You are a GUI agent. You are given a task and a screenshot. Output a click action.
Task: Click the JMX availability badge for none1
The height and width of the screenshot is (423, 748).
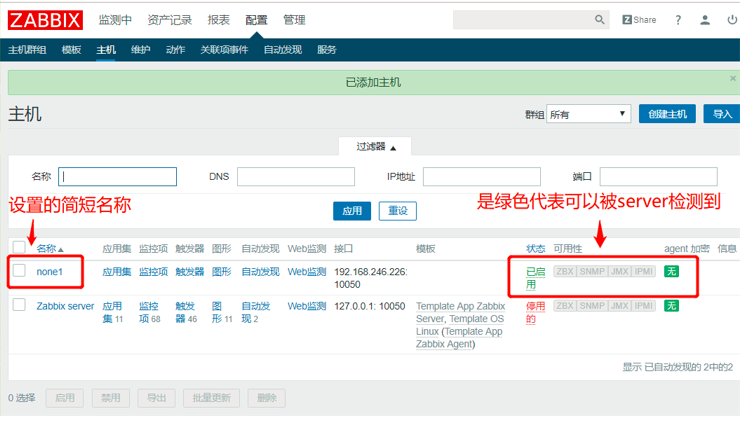pyautogui.click(x=620, y=271)
